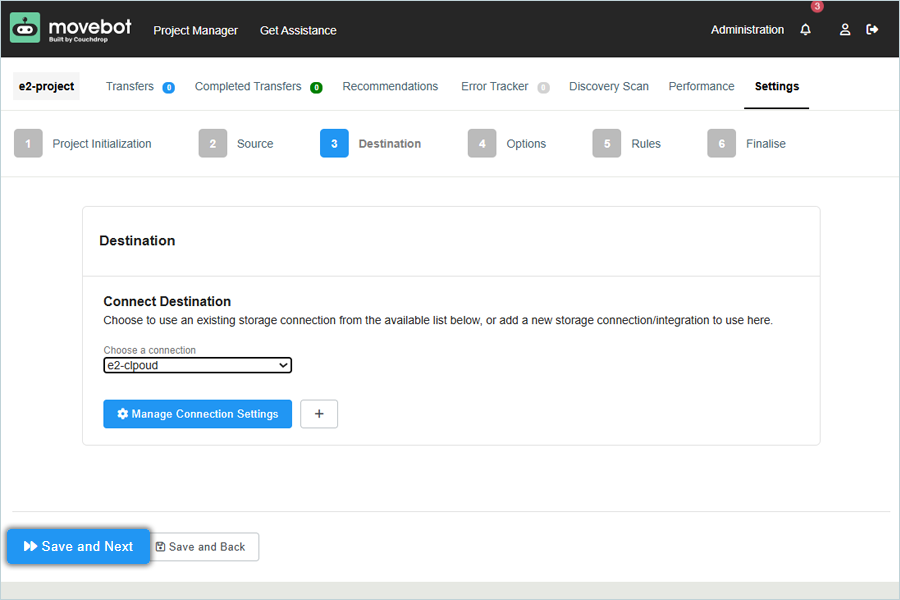
Task: Open the user account profile icon
Action: point(845,30)
